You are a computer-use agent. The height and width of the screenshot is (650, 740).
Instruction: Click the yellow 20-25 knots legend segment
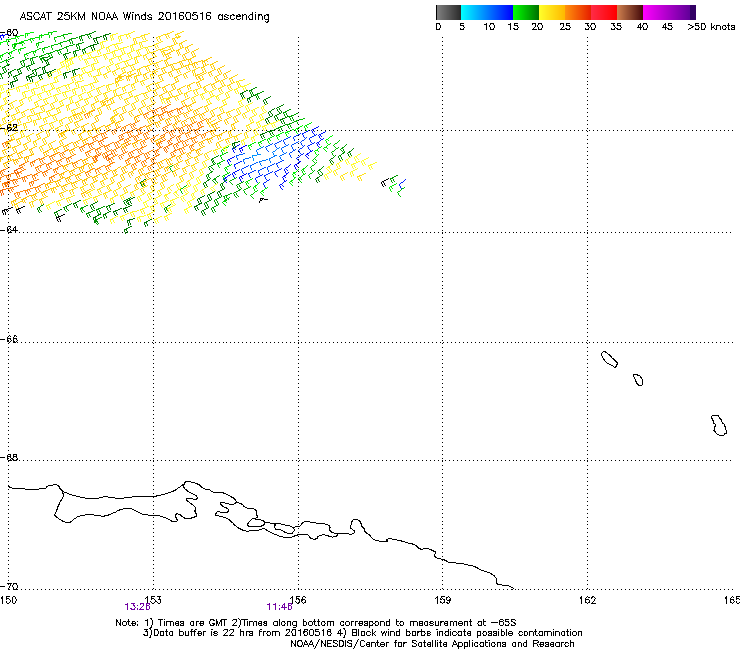click(552, 12)
